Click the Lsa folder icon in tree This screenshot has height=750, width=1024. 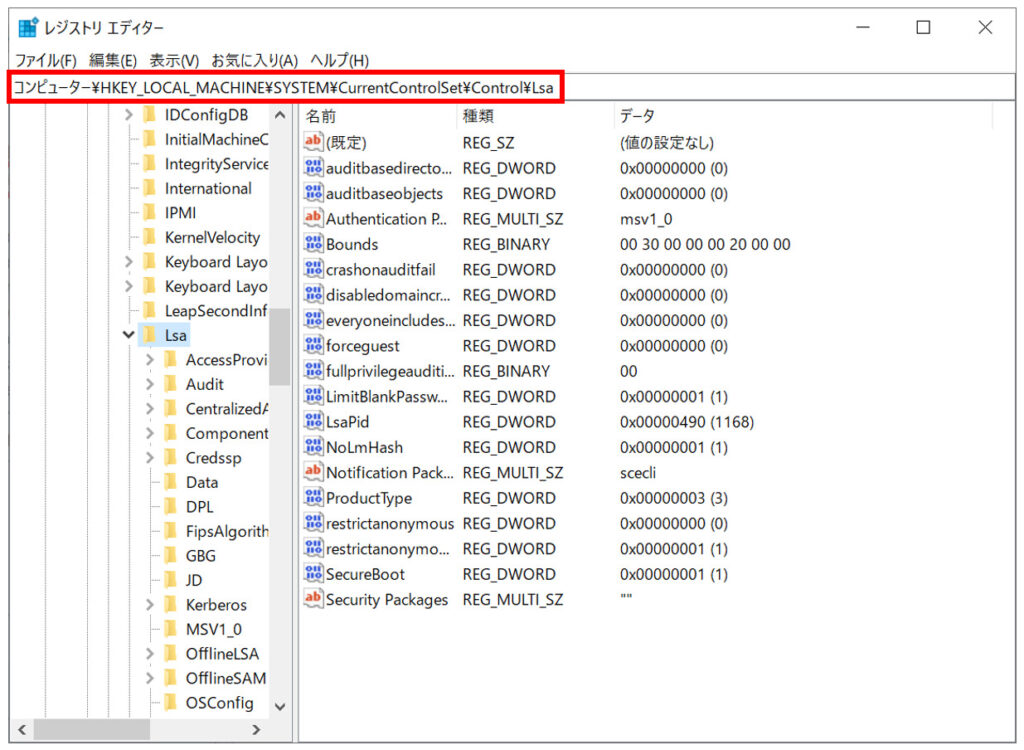click(150, 335)
